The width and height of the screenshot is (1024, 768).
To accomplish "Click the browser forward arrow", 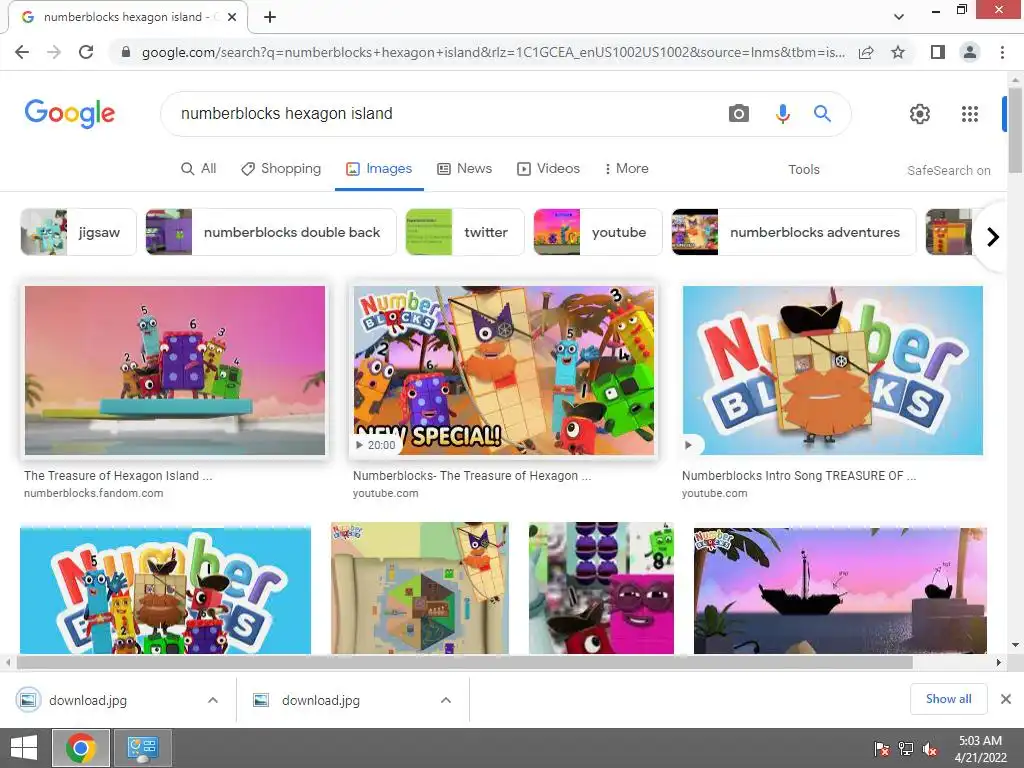I will point(54,52).
